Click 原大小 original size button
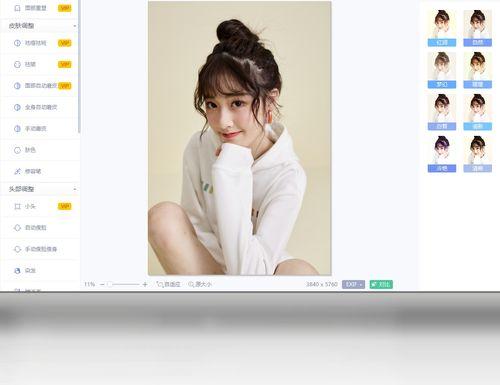This screenshot has width=500, height=385. click(x=200, y=284)
